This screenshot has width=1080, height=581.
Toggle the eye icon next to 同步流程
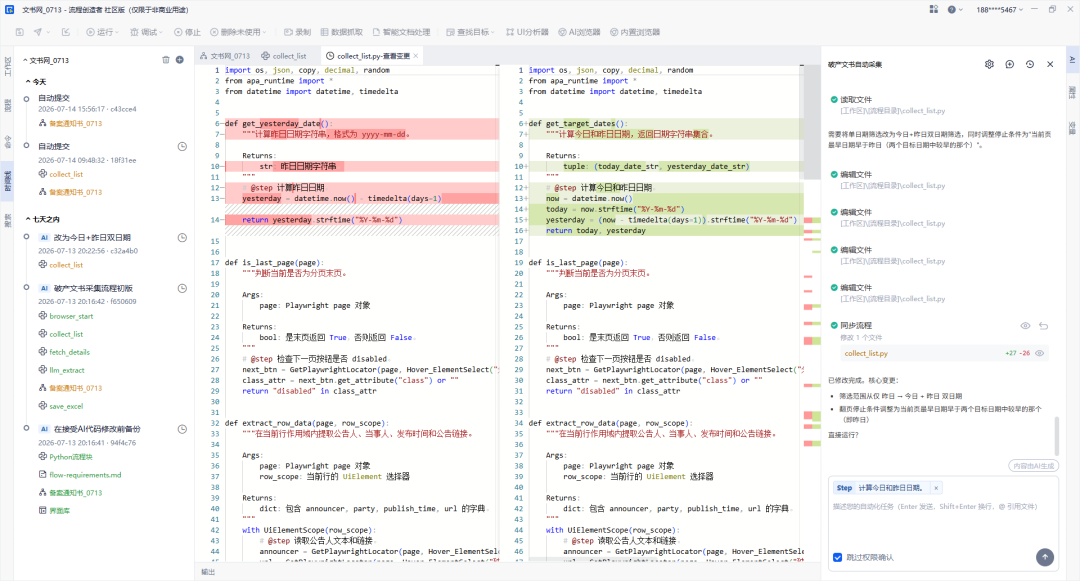1025,326
